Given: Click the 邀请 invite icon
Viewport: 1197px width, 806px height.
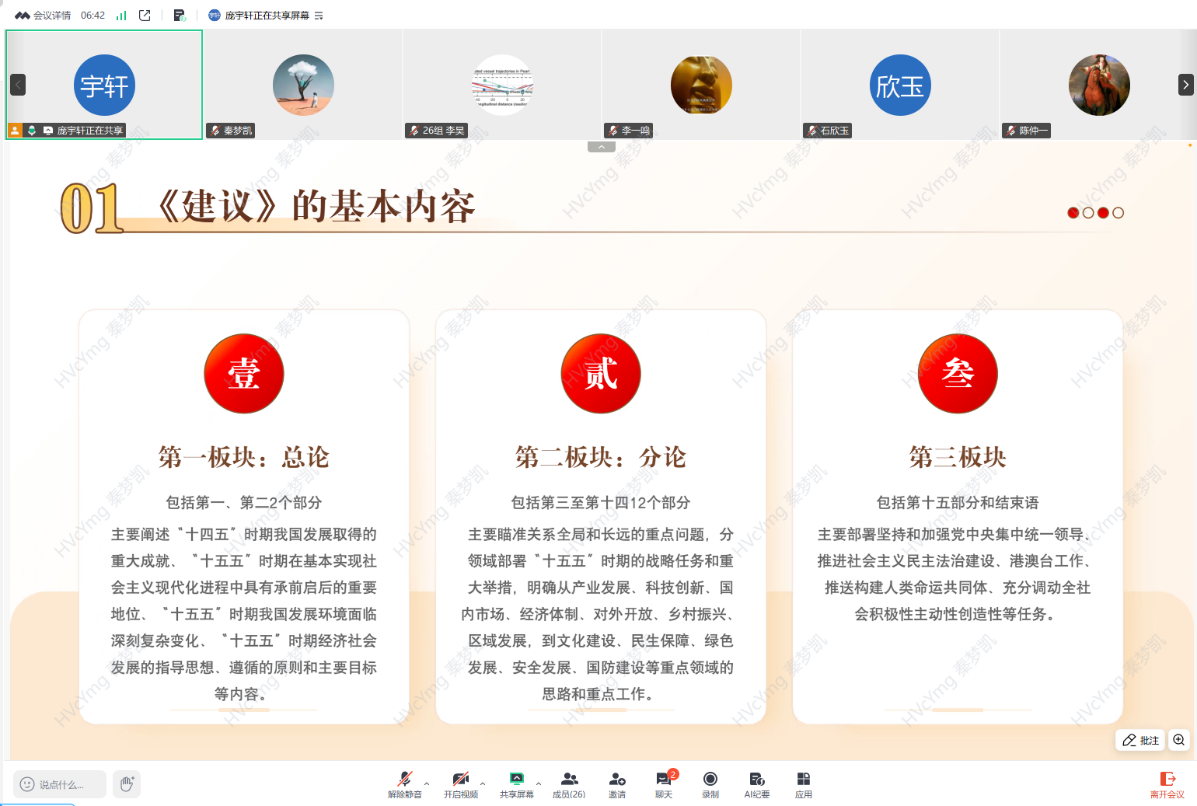Looking at the screenshot, I should point(617,783).
